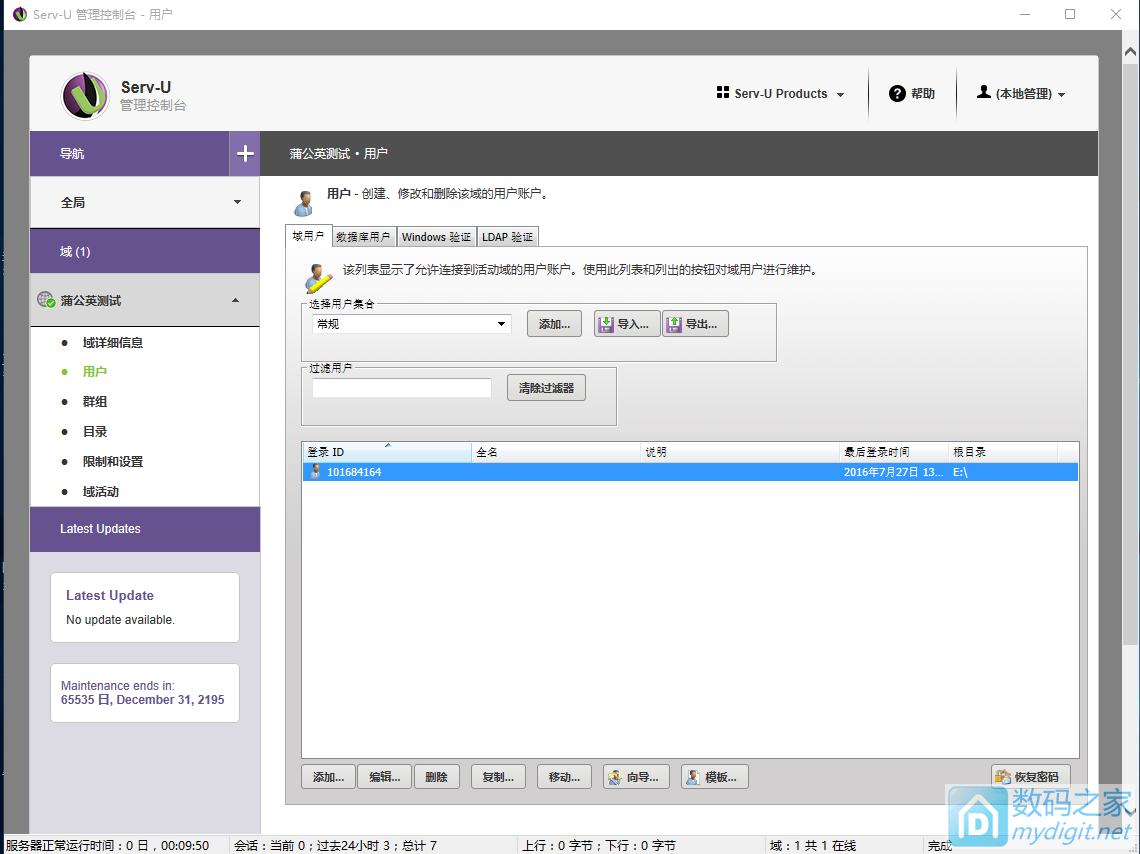The width and height of the screenshot is (1140, 854).
Task: Expand the 全局 navigation section
Action: (145, 202)
